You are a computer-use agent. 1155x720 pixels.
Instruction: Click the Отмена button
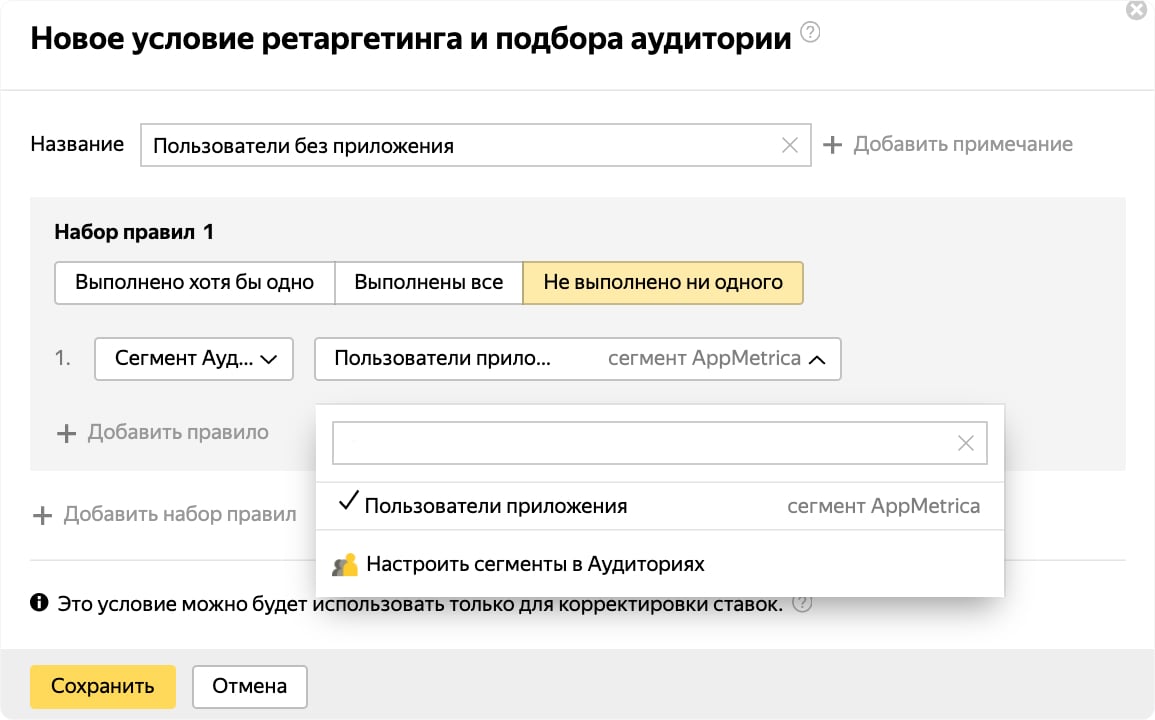pos(249,686)
